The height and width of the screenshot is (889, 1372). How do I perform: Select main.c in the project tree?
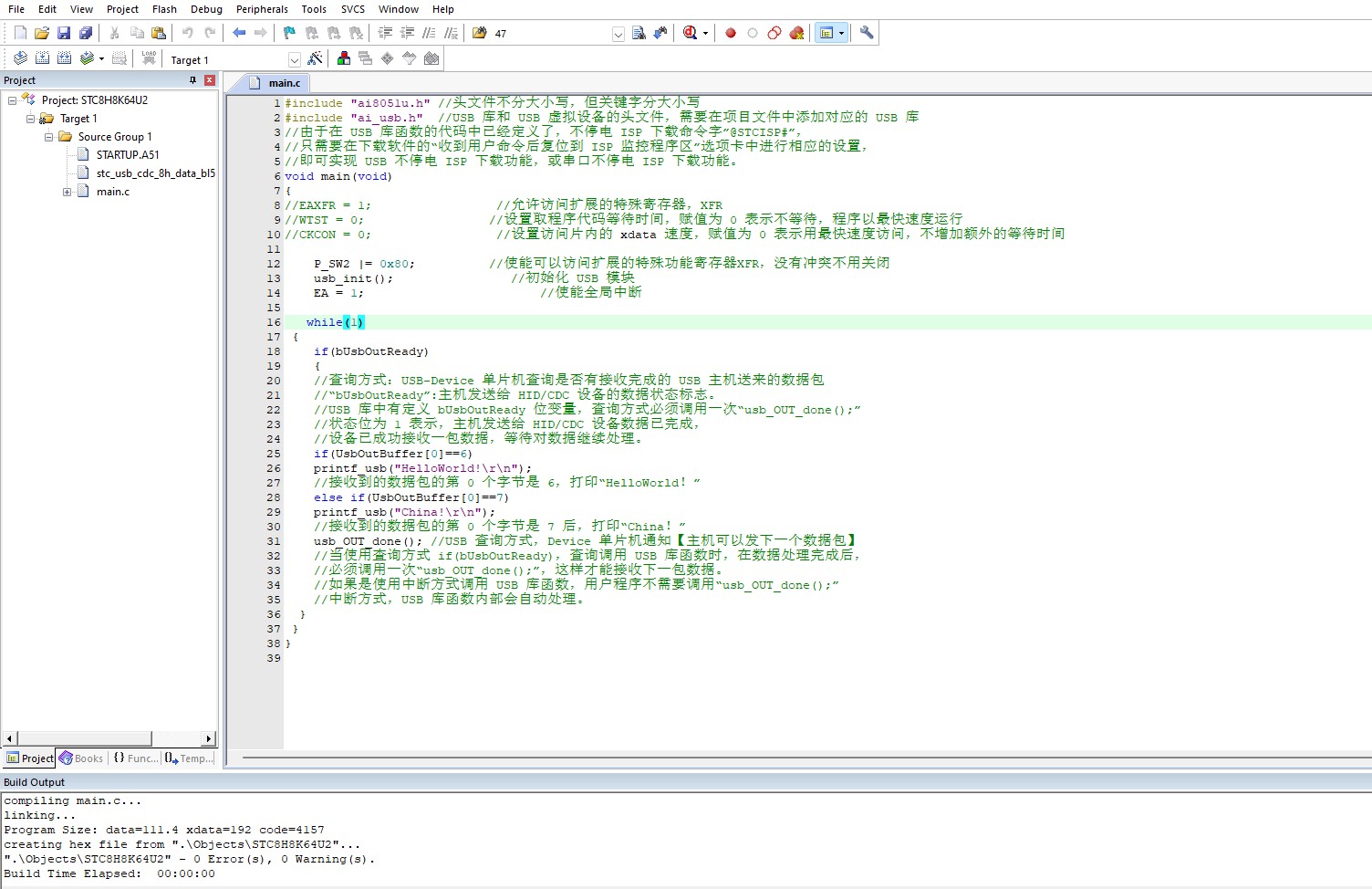click(x=113, y=192)
